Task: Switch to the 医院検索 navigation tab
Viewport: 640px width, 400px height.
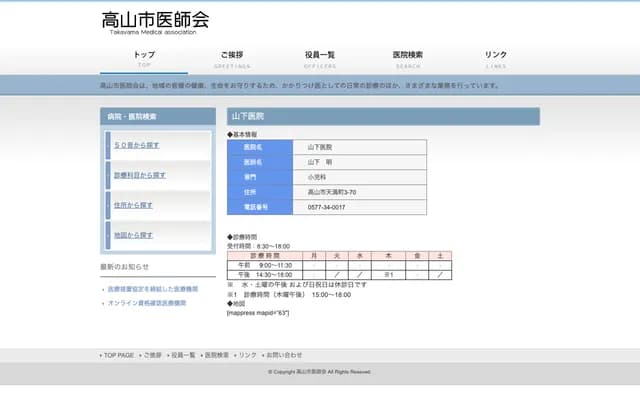Action: pyautogui.click(x=408, y=58)
